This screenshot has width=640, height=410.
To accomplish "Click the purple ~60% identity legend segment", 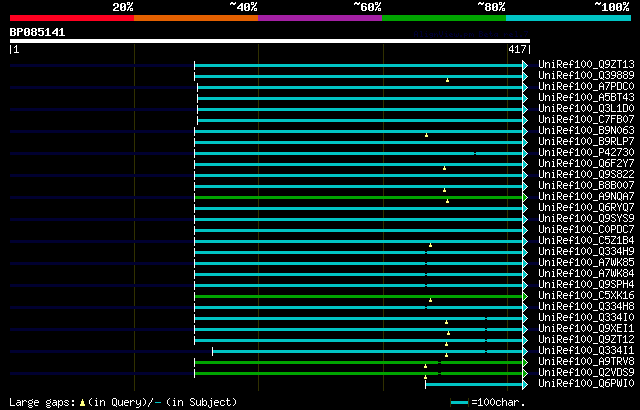I will coord(320,18).
